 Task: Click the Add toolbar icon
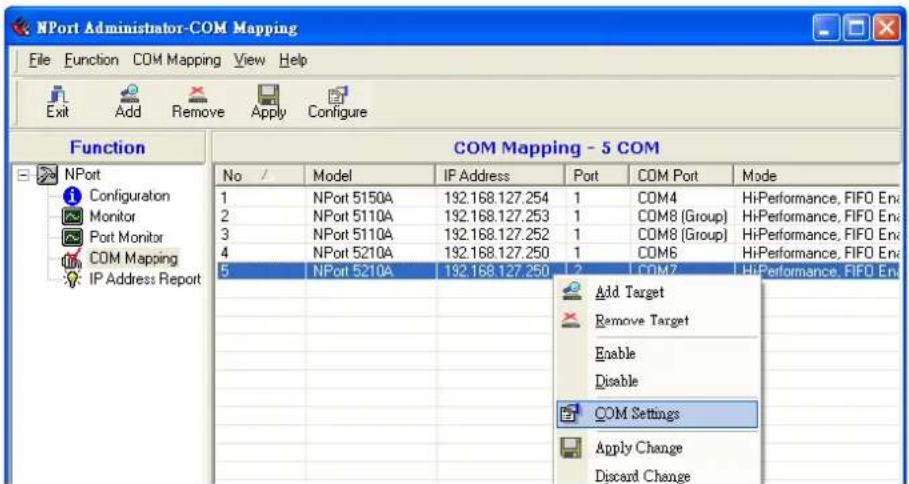click(128, 94)
